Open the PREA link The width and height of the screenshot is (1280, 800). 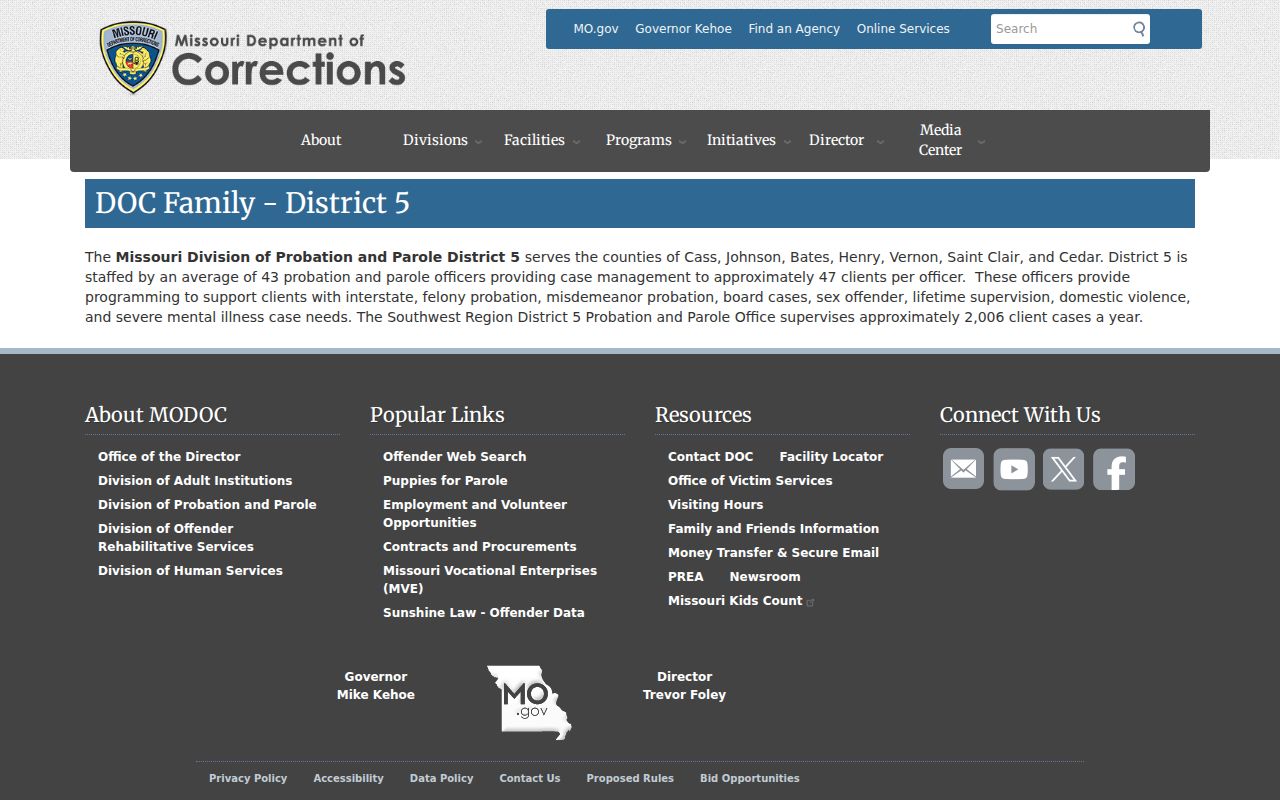pos(685,576)
